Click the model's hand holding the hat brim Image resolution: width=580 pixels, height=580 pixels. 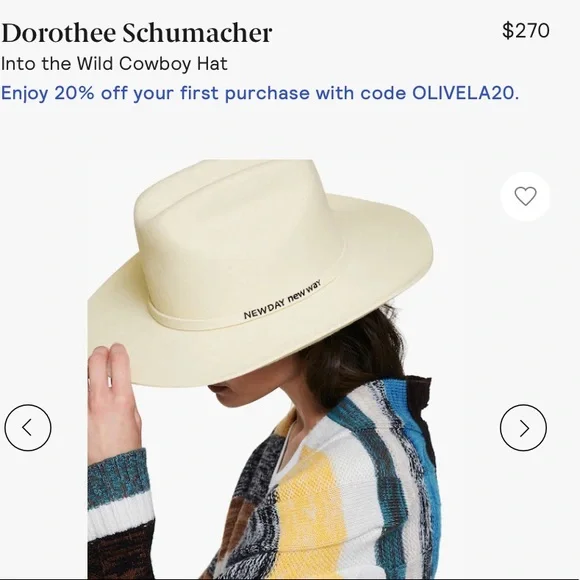pos(111,399)
